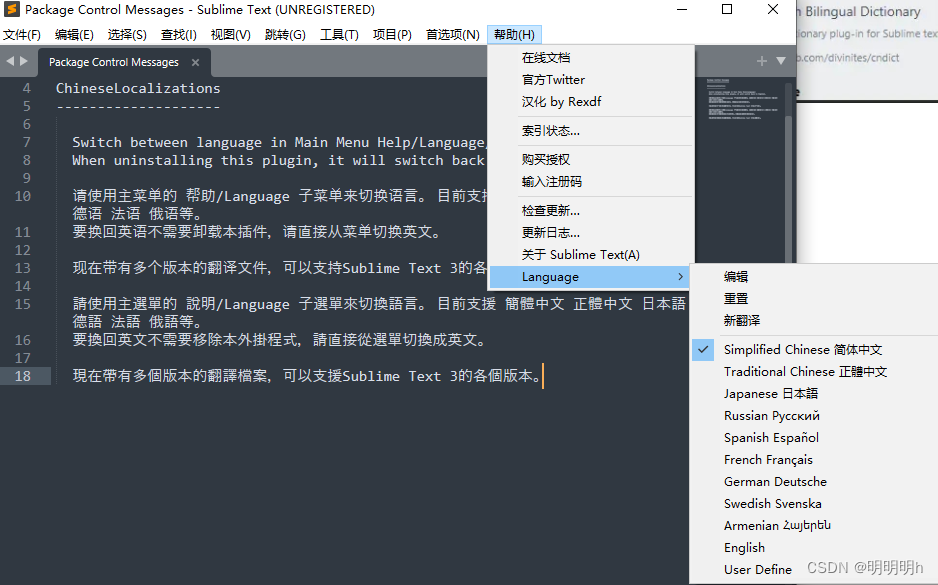The width and height of the screenshot is (938, 585).
Task: Click 输入注册码 to enter license key
Action: coord(549,181)
